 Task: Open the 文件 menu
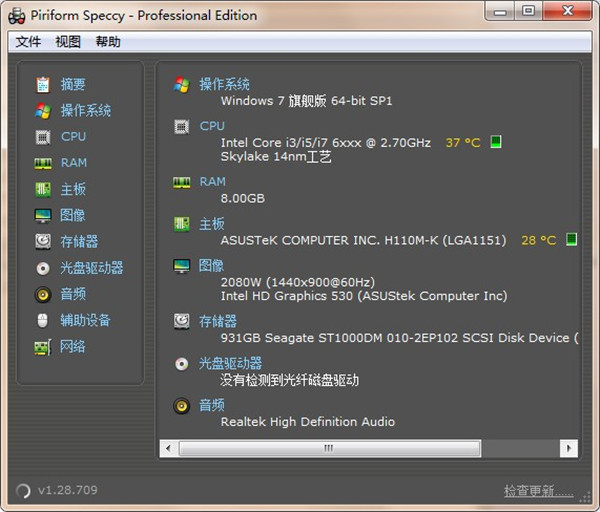tap(28, 41)
